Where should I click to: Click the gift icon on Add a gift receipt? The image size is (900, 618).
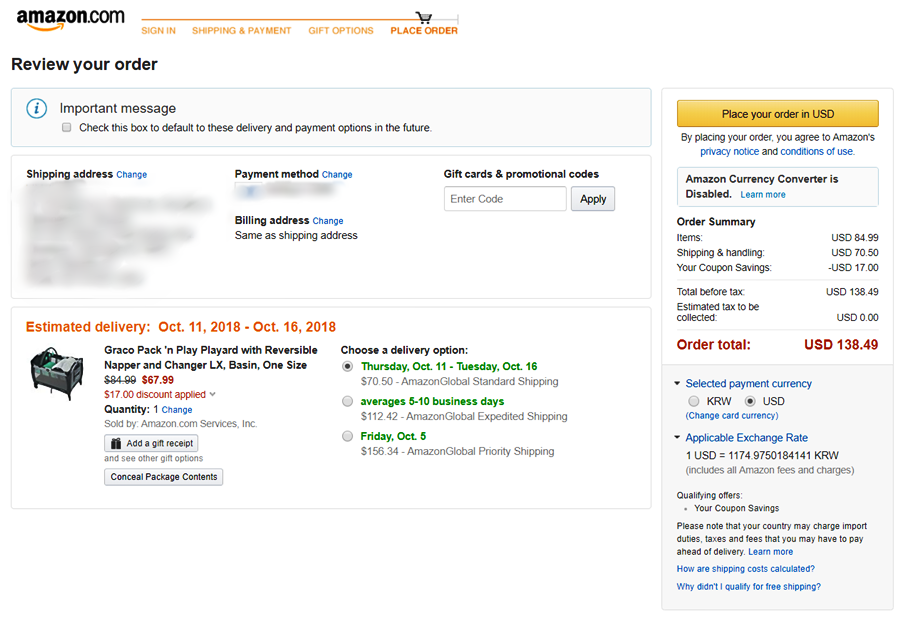(117, 443)
